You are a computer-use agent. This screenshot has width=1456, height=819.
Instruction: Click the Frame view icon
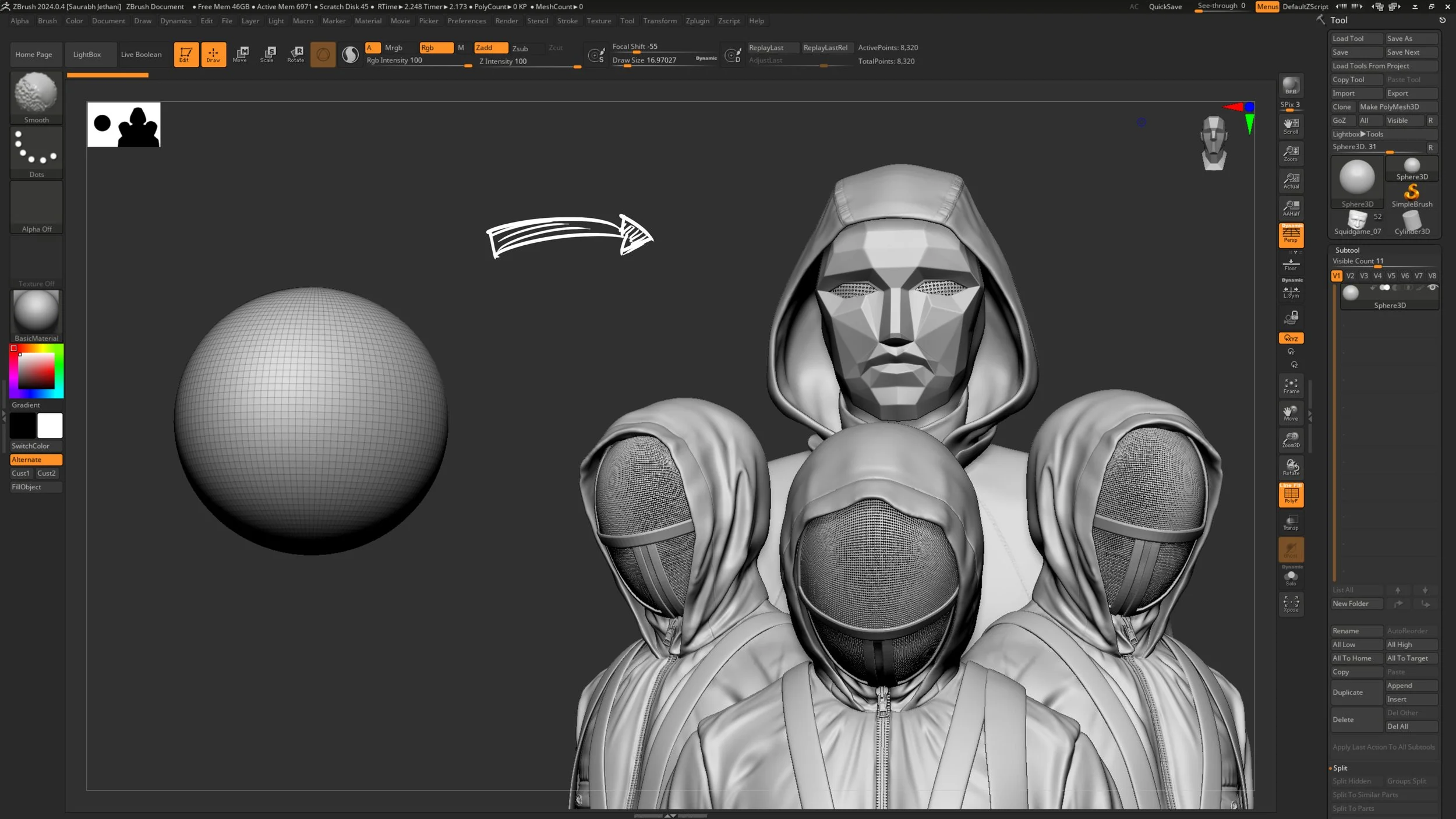pyautogui.click(x=1291, y=386)
